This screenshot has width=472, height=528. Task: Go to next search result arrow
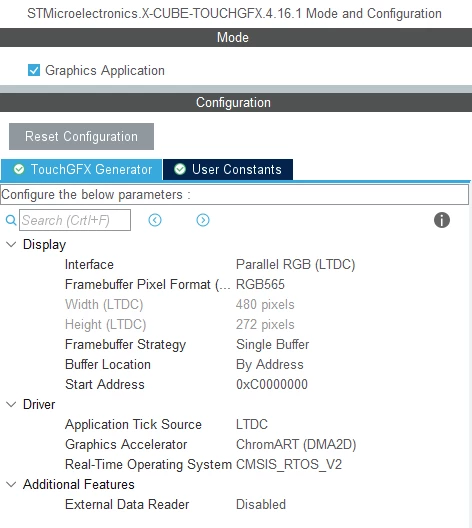(x=203, y=220)
